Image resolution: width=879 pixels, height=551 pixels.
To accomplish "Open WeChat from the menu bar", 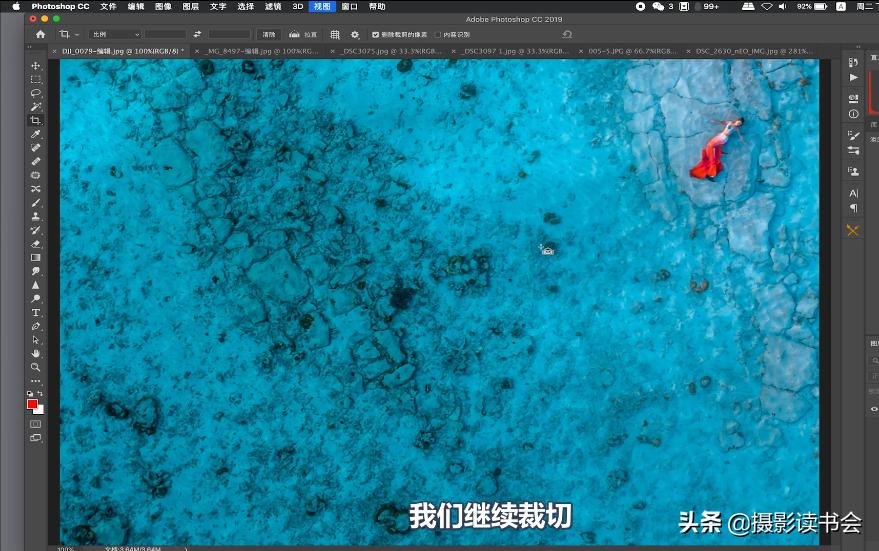I will click(658, 6).
